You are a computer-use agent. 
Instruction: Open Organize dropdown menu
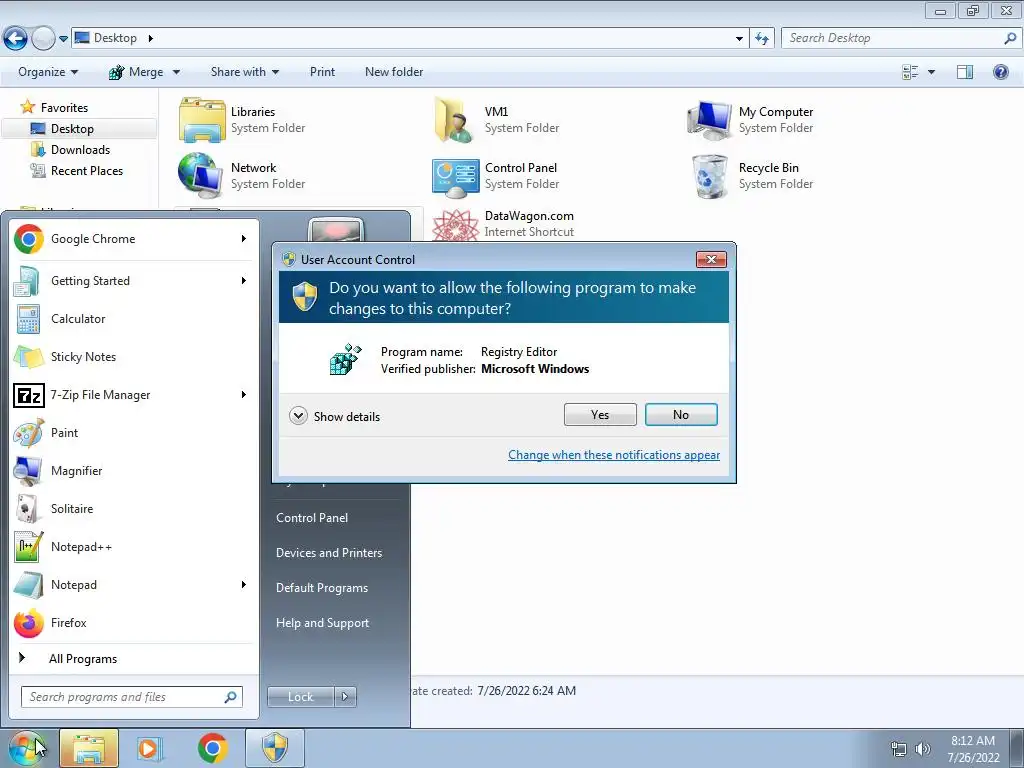click(x=48, y=72)
